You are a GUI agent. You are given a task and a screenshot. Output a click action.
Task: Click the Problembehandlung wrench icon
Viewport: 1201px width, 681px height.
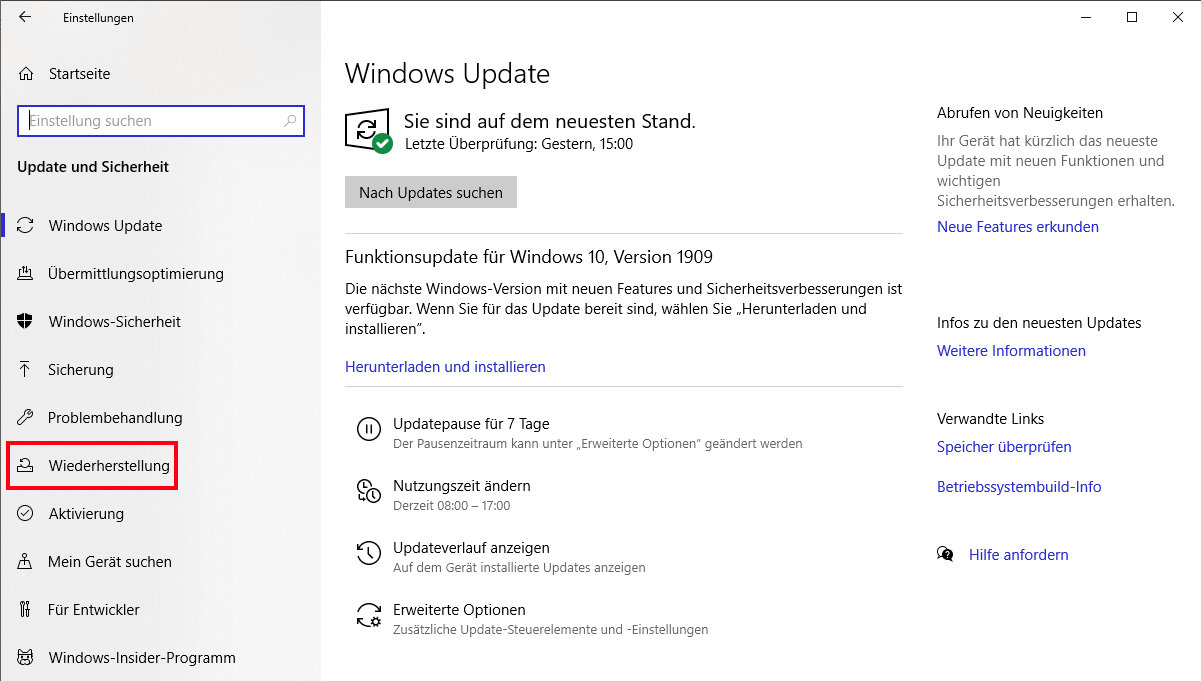[26, 418]
